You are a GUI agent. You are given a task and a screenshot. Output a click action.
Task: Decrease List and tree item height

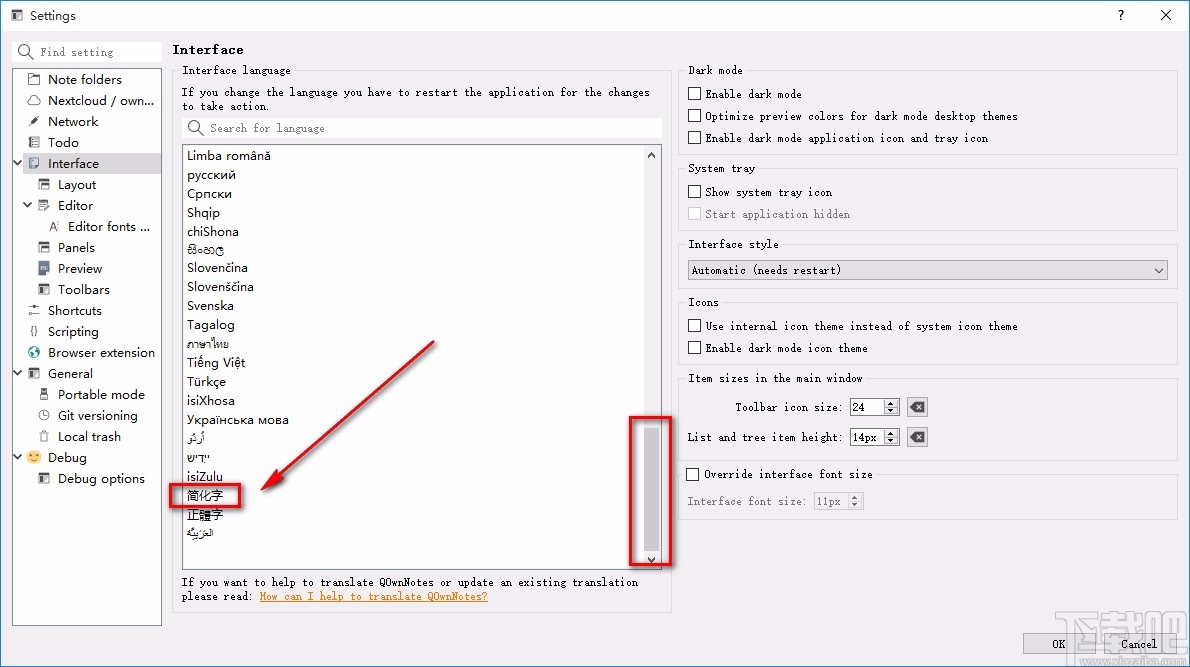[891, 442]
